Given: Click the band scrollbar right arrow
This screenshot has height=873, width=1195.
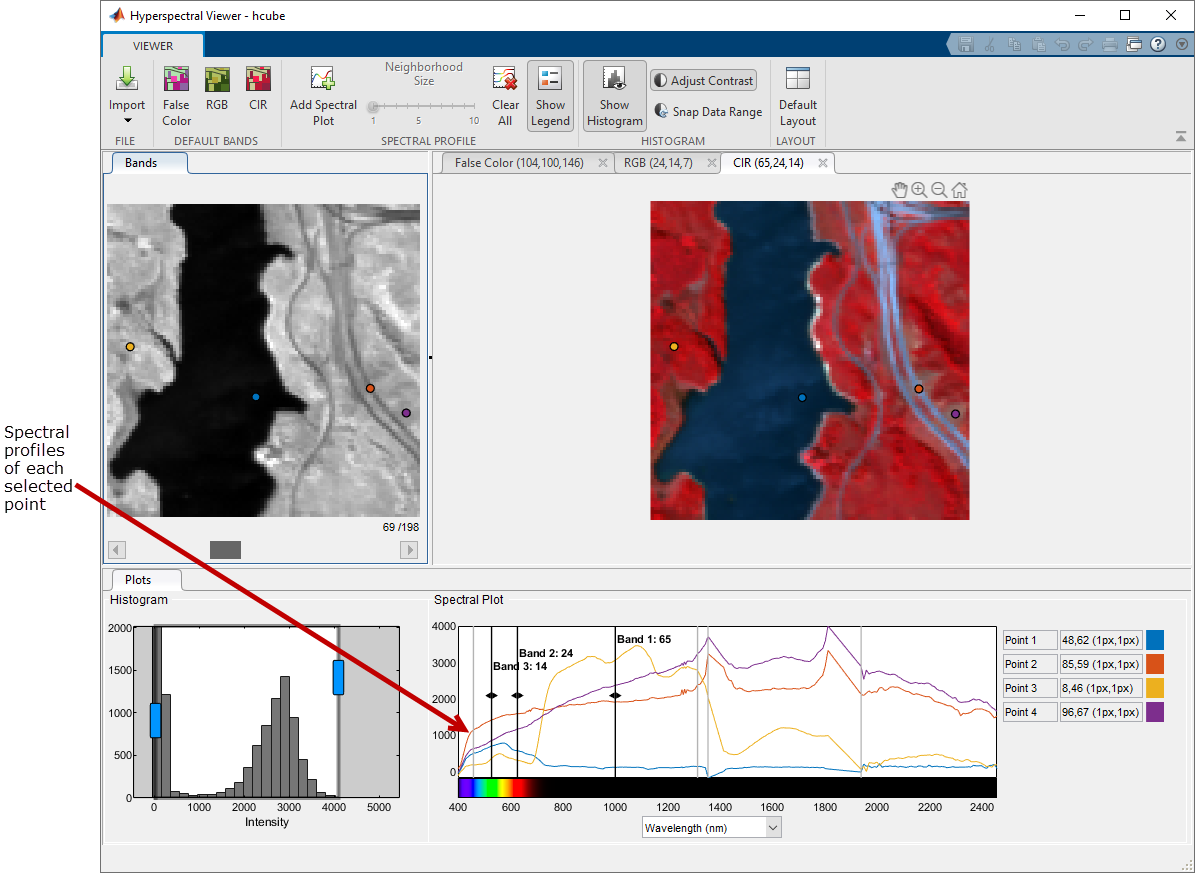Looking at the screenshot, I should (x=408, y=550).
